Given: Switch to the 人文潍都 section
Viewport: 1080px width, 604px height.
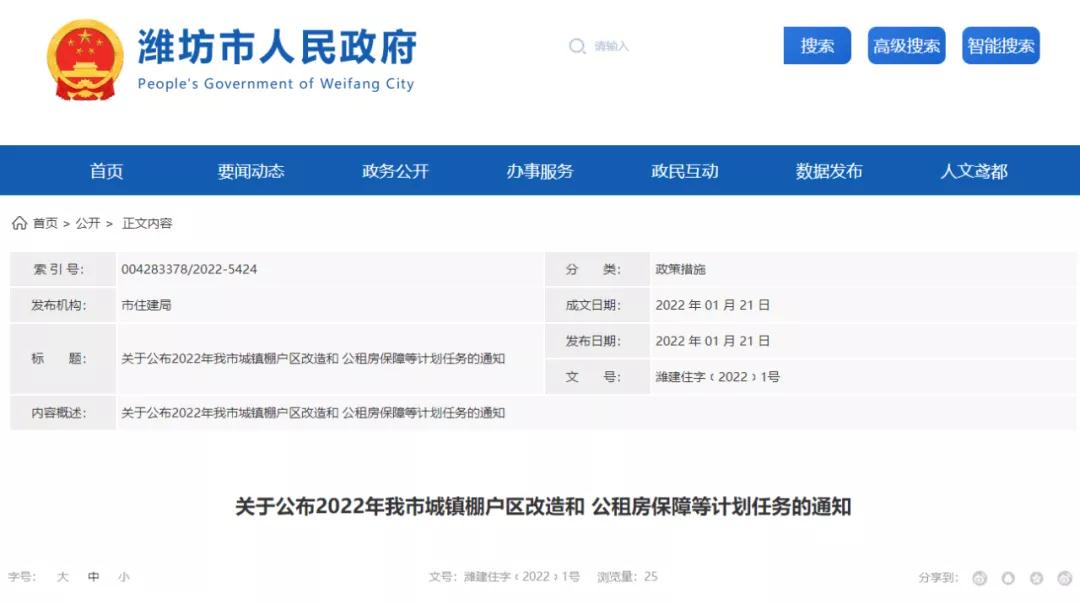Looking at the screenshot, I should (972, 171).
